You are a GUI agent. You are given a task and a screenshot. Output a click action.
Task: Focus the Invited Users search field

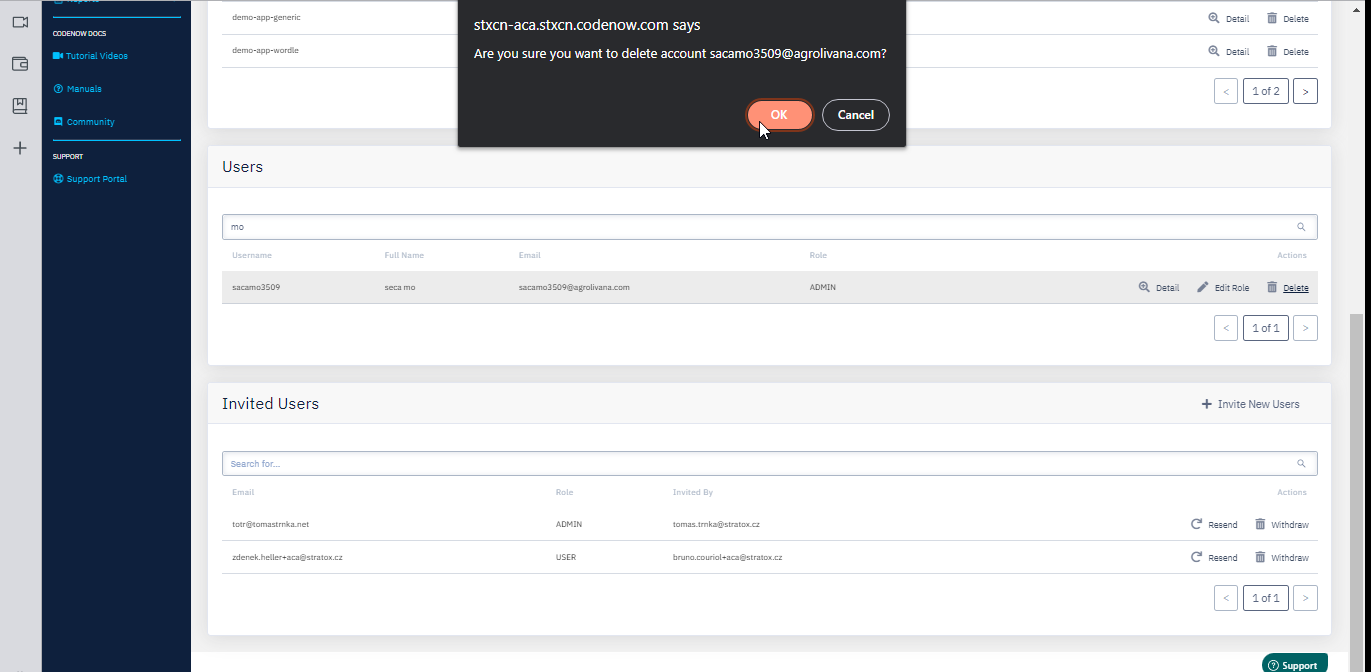769,464
